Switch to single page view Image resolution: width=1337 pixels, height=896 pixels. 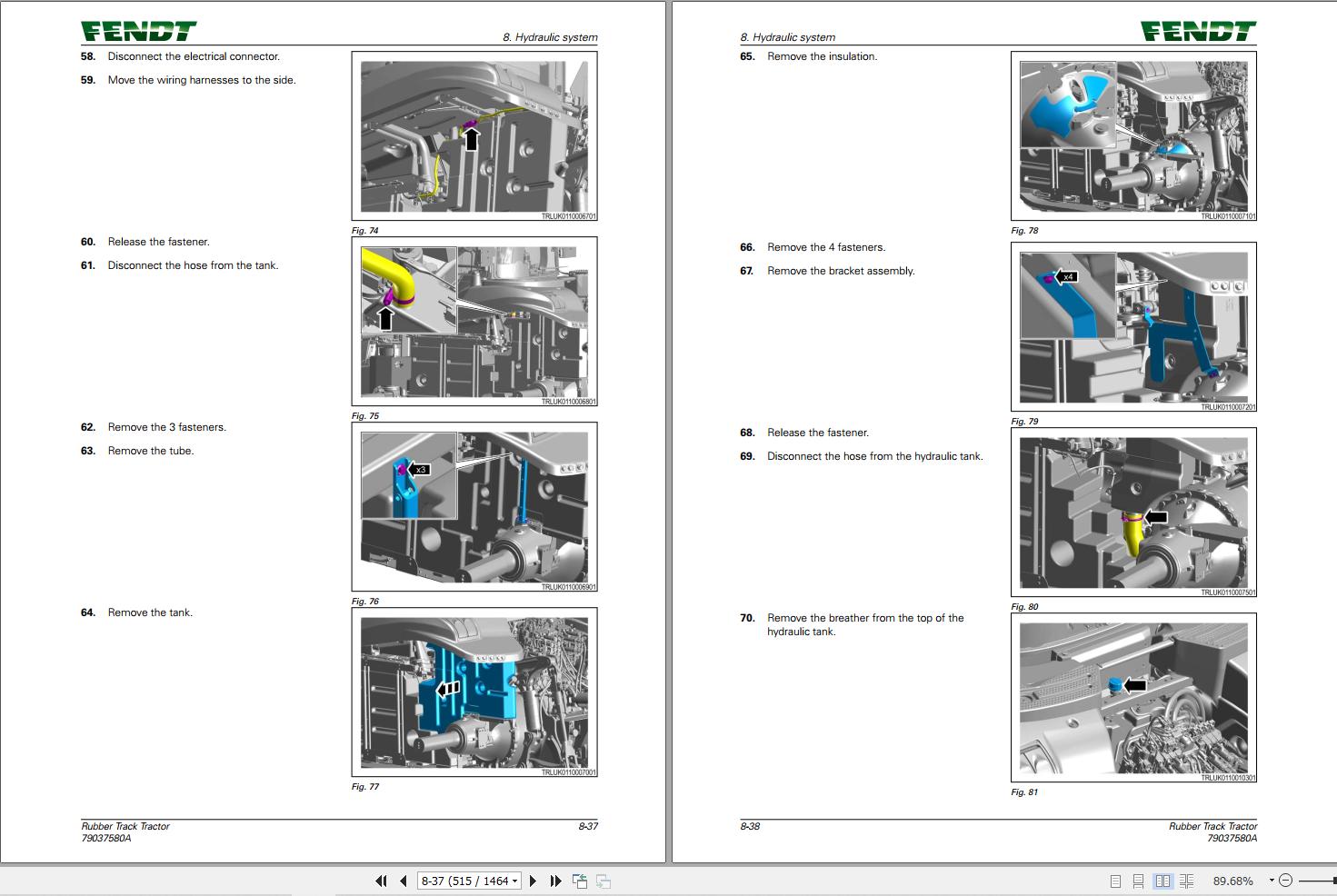click(x=1115, y=881)
